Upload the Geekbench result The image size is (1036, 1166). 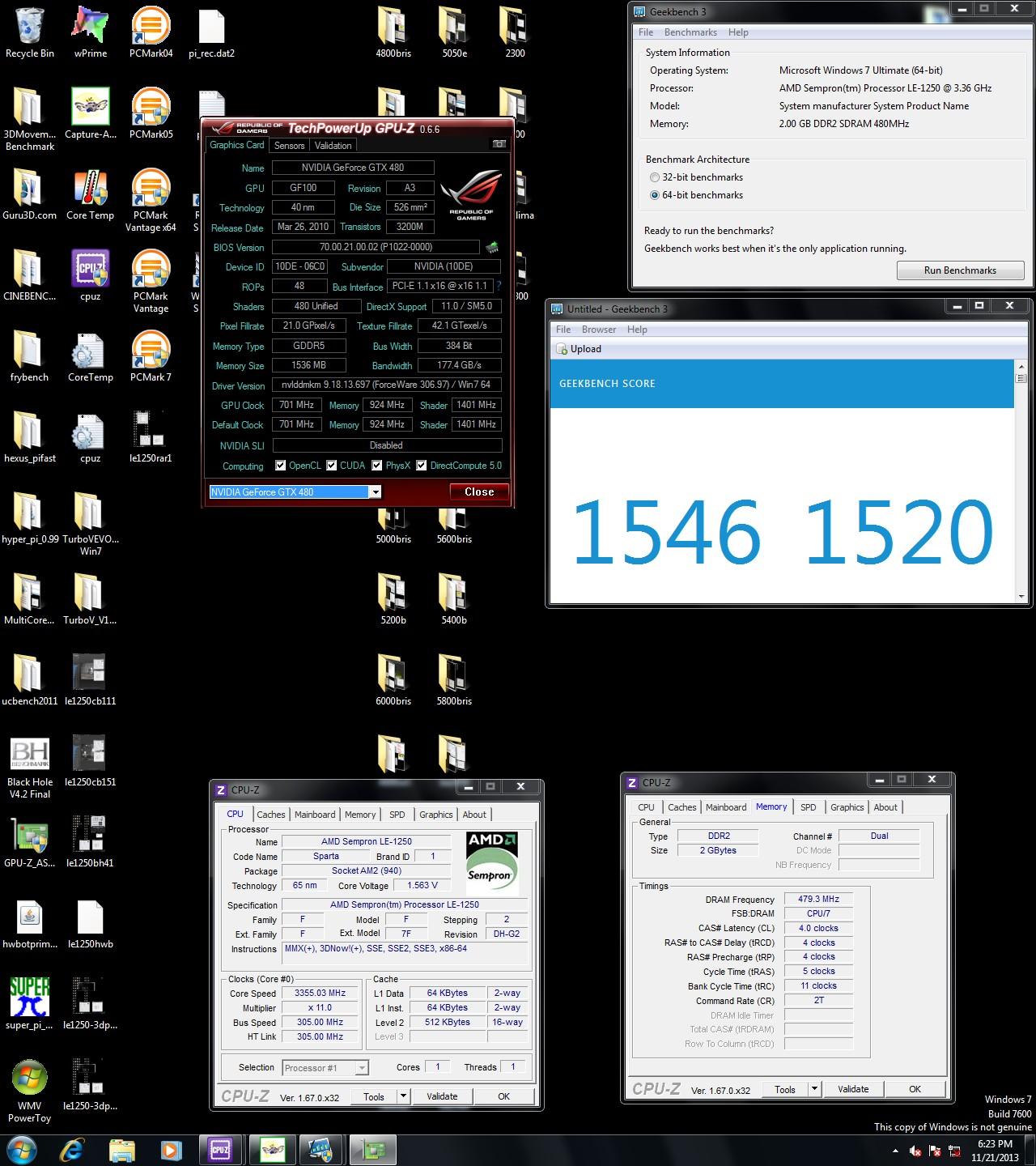(x=580, y=349)
